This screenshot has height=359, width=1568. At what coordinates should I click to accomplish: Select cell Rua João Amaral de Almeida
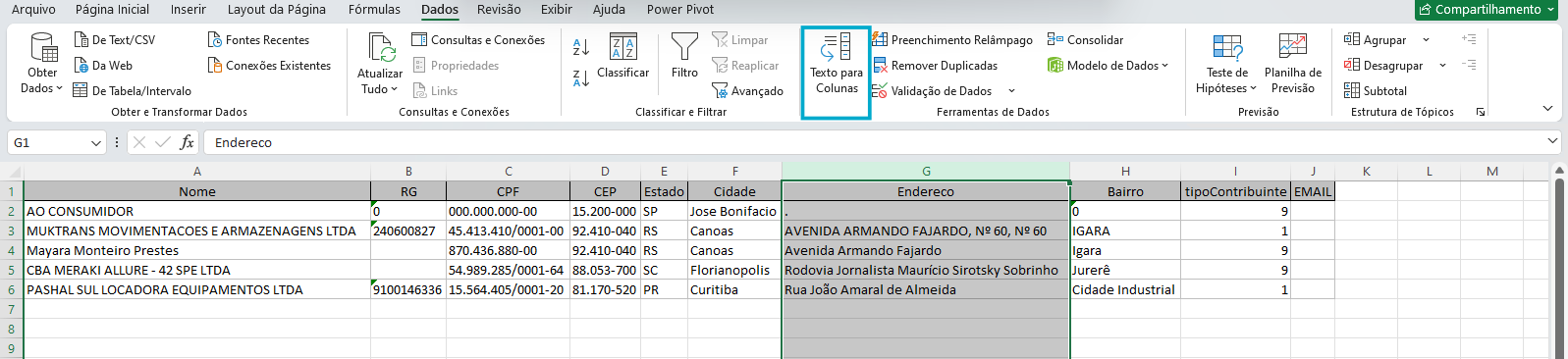(x=926, y=289)
